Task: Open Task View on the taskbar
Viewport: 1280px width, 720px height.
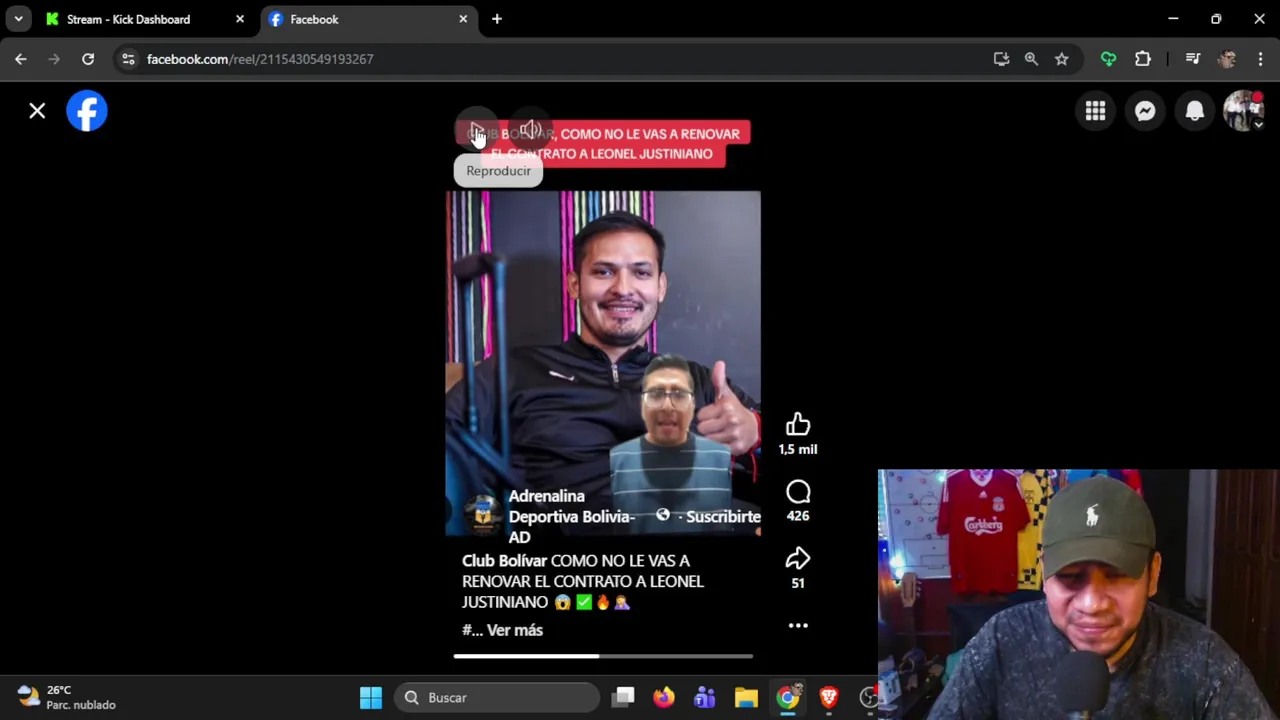Action: 624,697
